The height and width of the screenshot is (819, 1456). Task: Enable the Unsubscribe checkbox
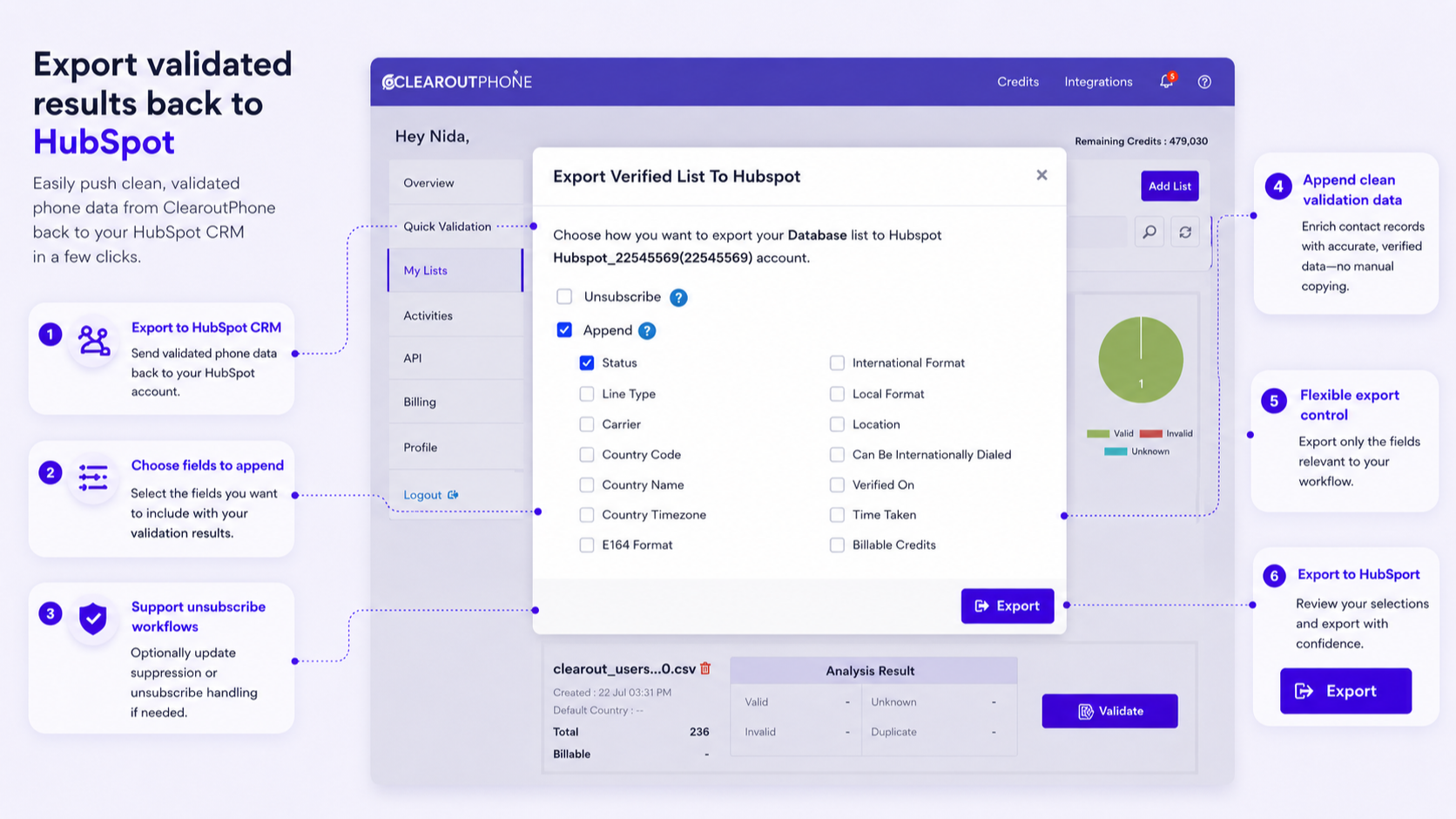564,296
